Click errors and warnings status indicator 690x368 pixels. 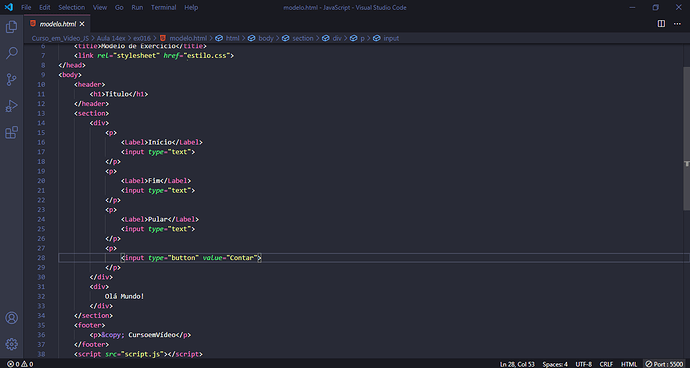point(20,364)
